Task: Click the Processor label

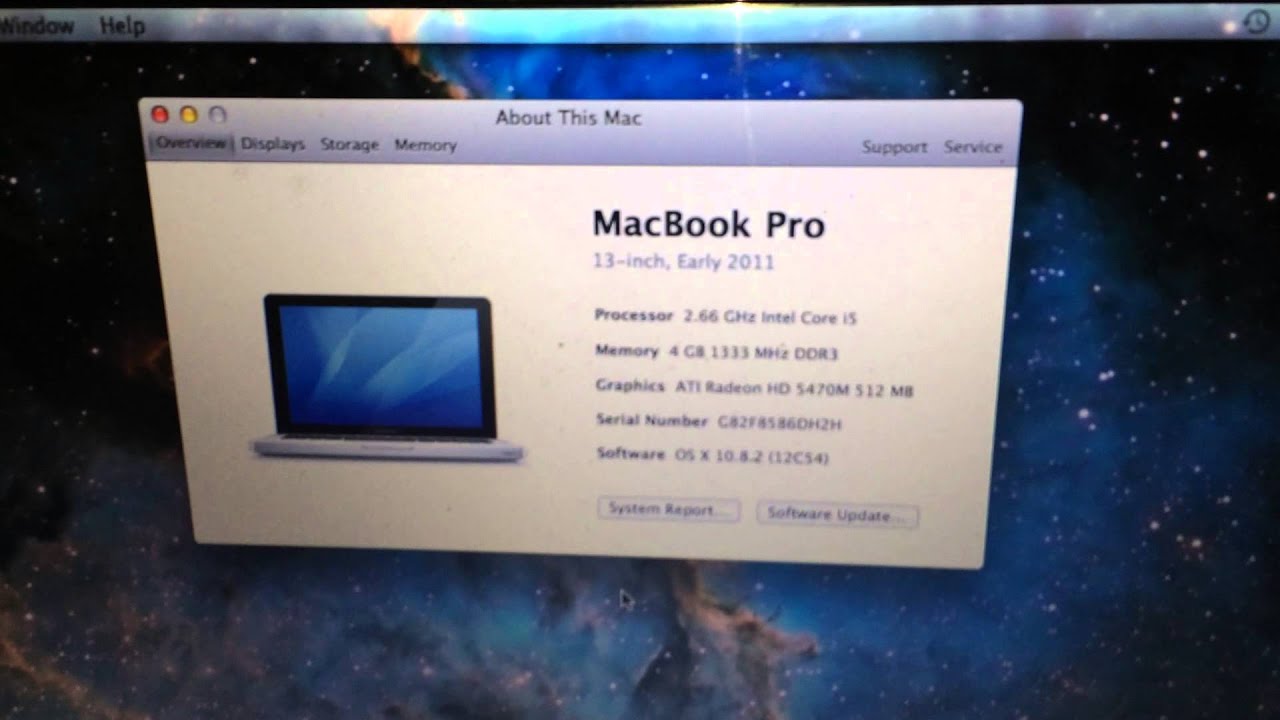Action: 634,315
